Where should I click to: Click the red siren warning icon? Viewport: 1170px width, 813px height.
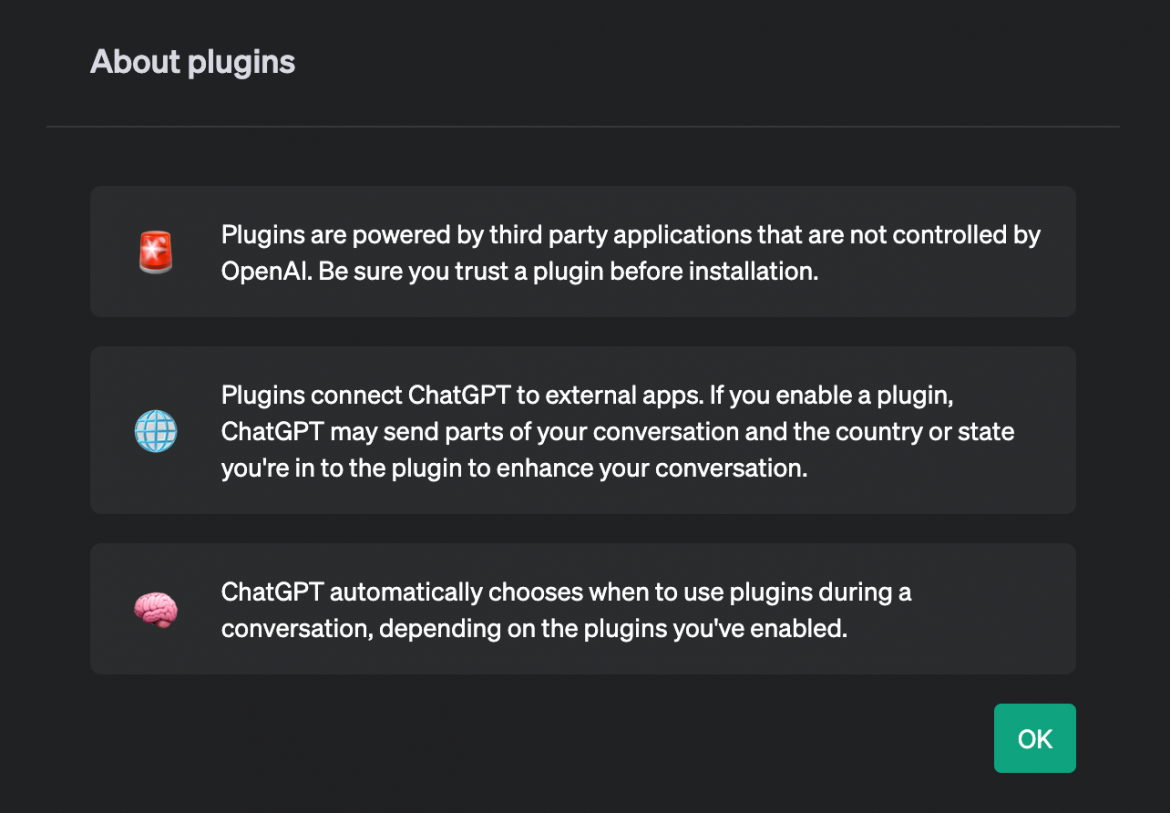pyautogui.click(x=155, y=252)
